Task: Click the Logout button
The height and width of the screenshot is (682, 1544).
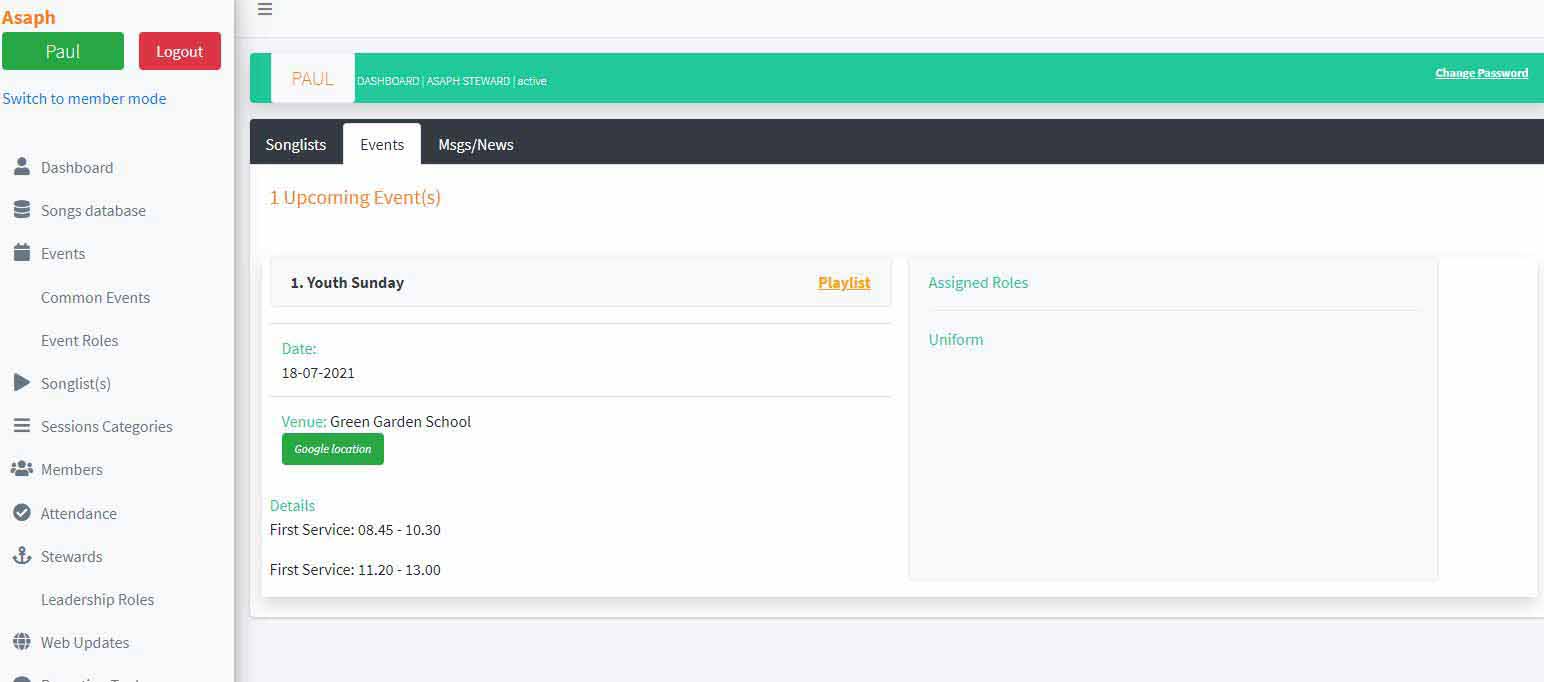Action: [179, 51]
